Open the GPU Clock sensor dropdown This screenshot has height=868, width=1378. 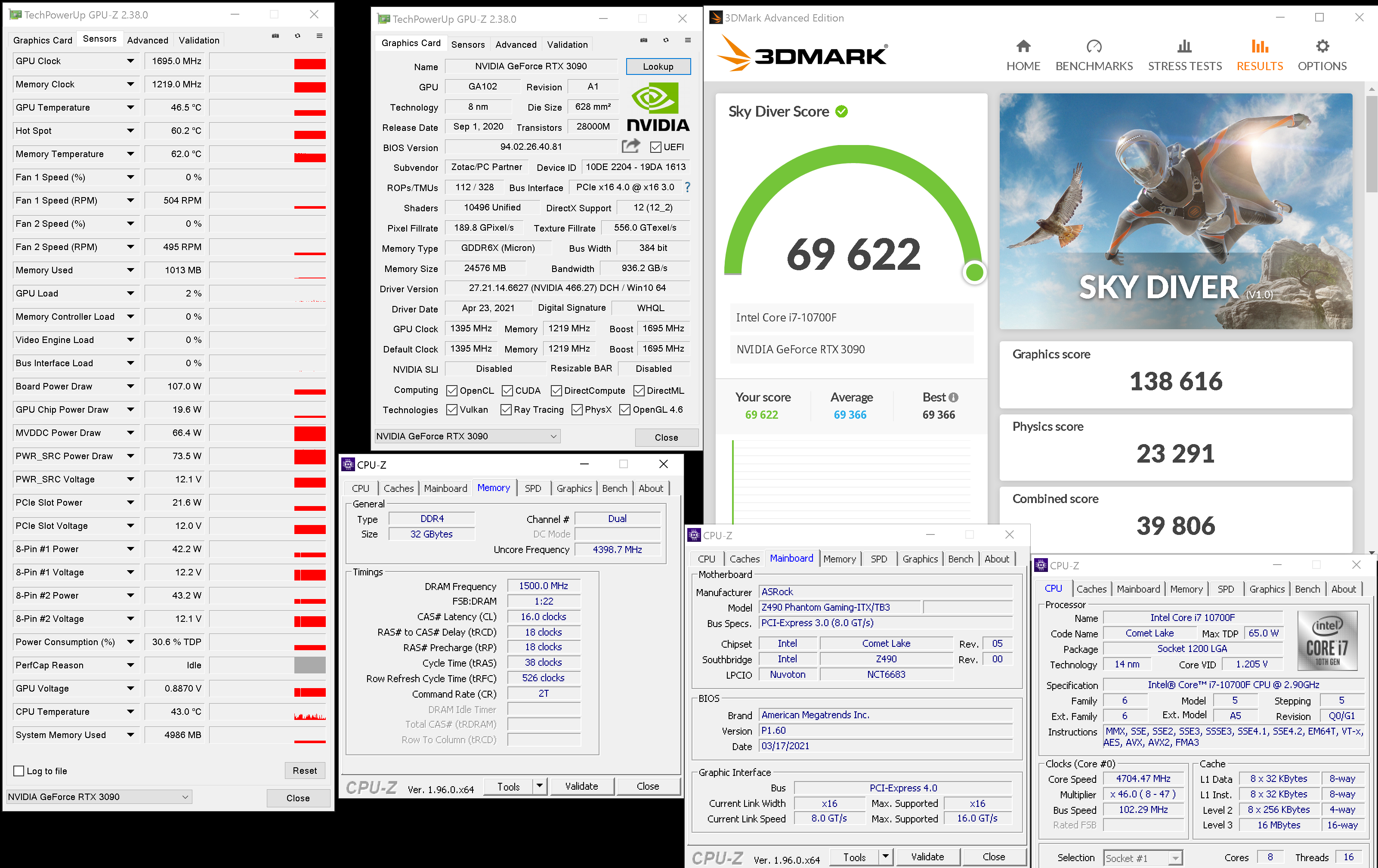[x=130, y=61]
